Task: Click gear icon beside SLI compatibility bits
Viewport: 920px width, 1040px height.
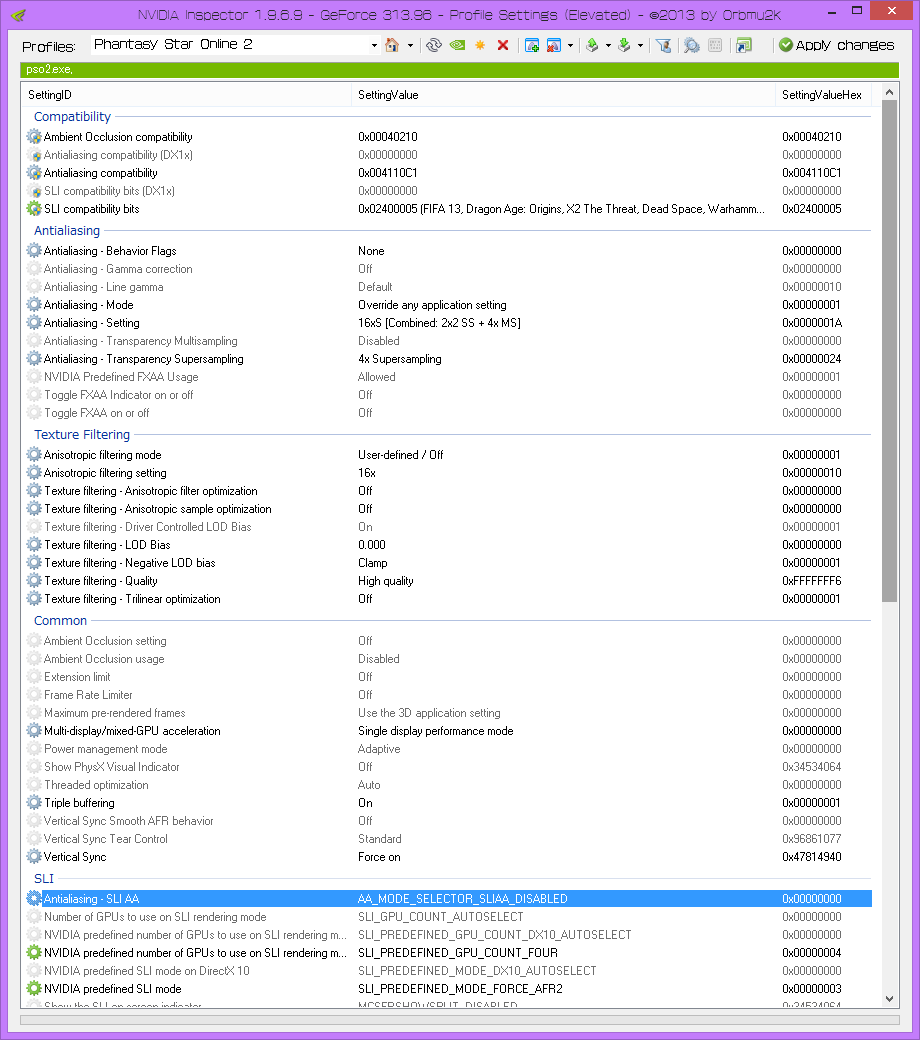Action: 34,209
